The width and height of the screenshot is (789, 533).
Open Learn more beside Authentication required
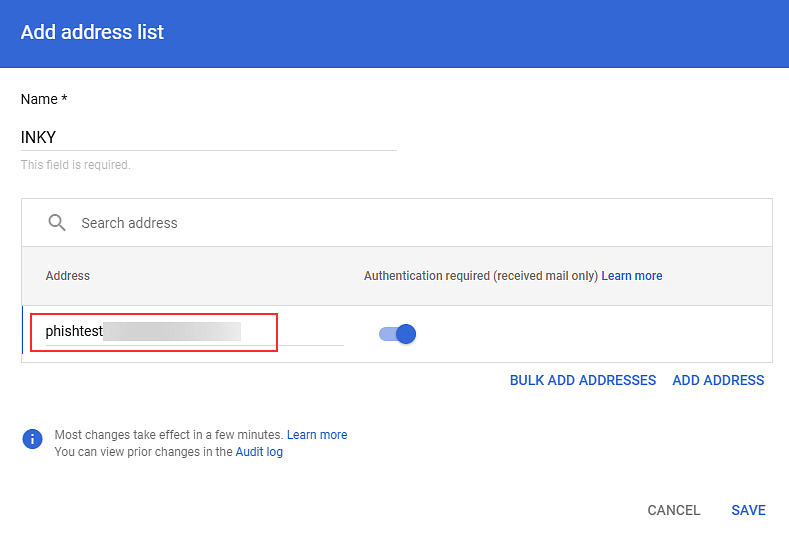(632, 276)
